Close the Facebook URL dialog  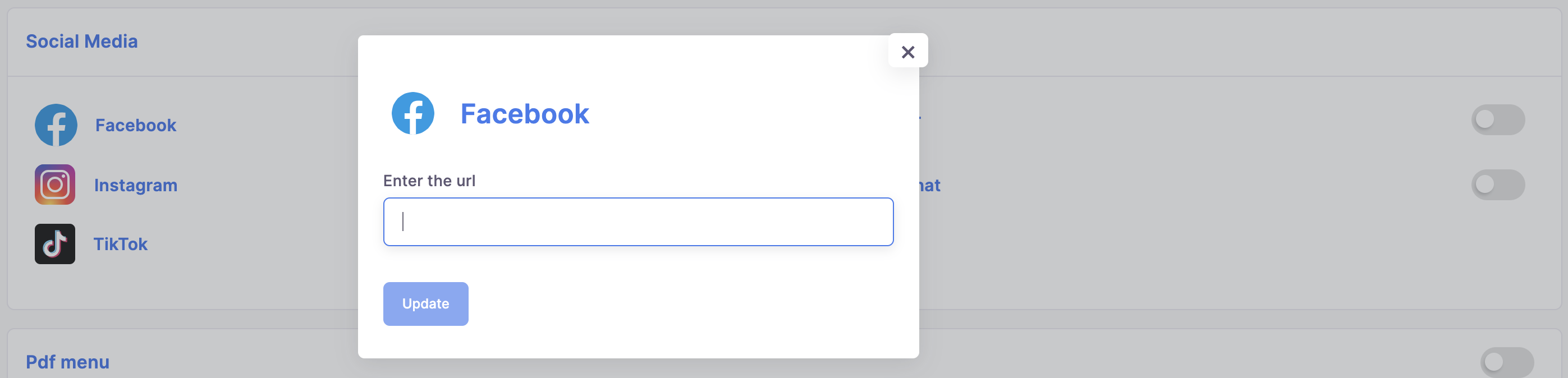point(907,52)
